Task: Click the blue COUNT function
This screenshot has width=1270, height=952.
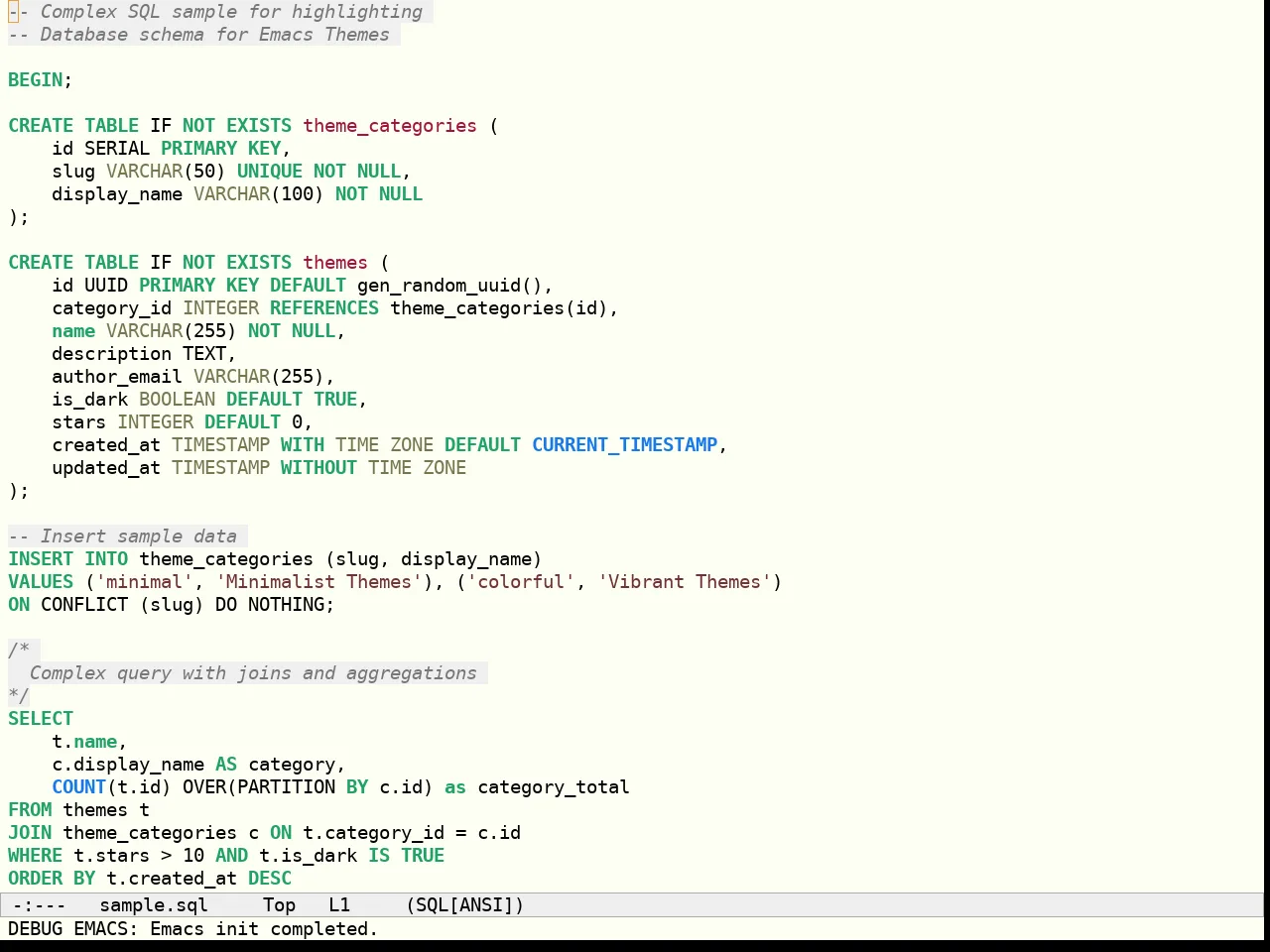Action: 78,787
